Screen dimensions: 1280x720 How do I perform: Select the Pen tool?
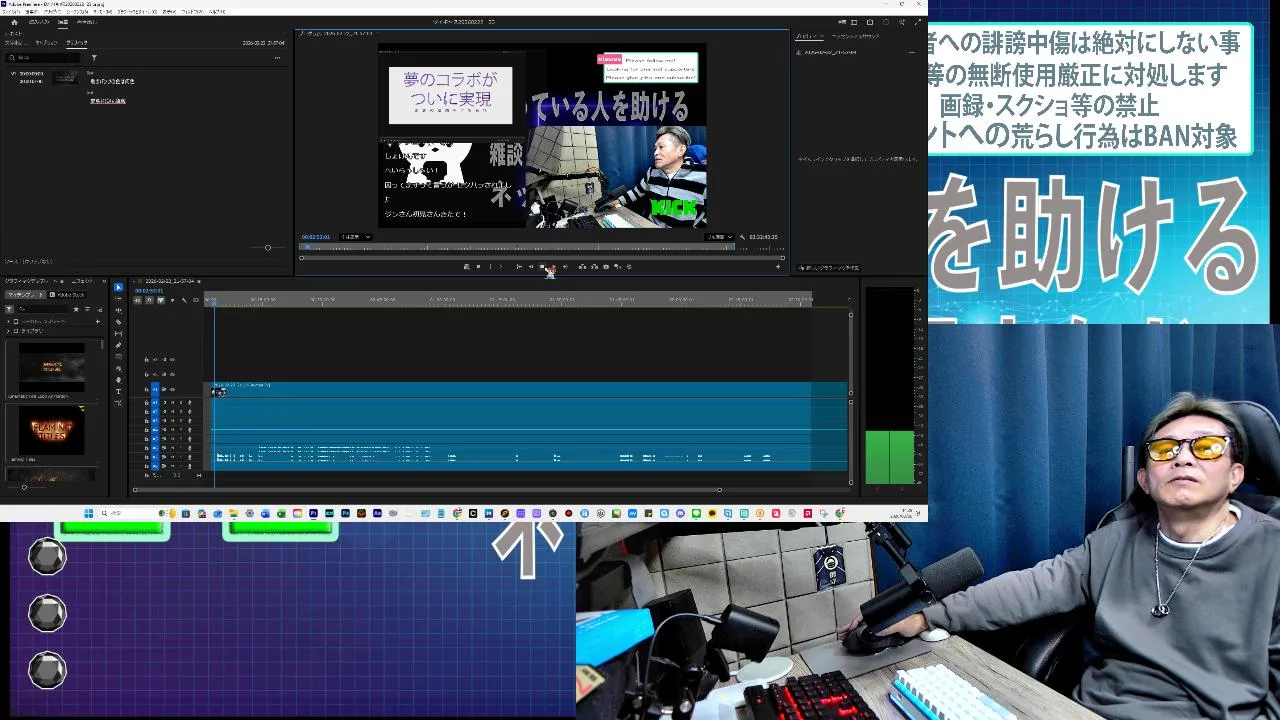point(119,345)
